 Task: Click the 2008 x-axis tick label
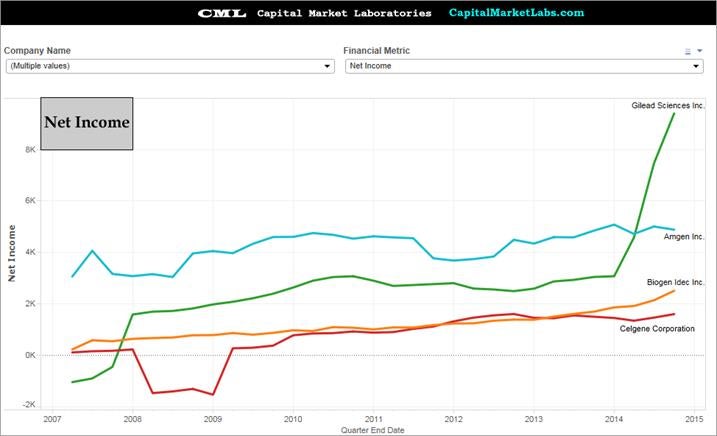133,419
